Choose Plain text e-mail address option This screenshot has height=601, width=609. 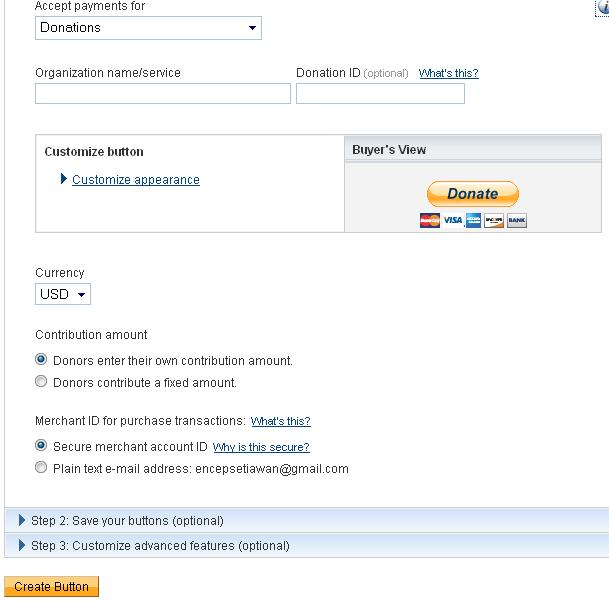41,467
